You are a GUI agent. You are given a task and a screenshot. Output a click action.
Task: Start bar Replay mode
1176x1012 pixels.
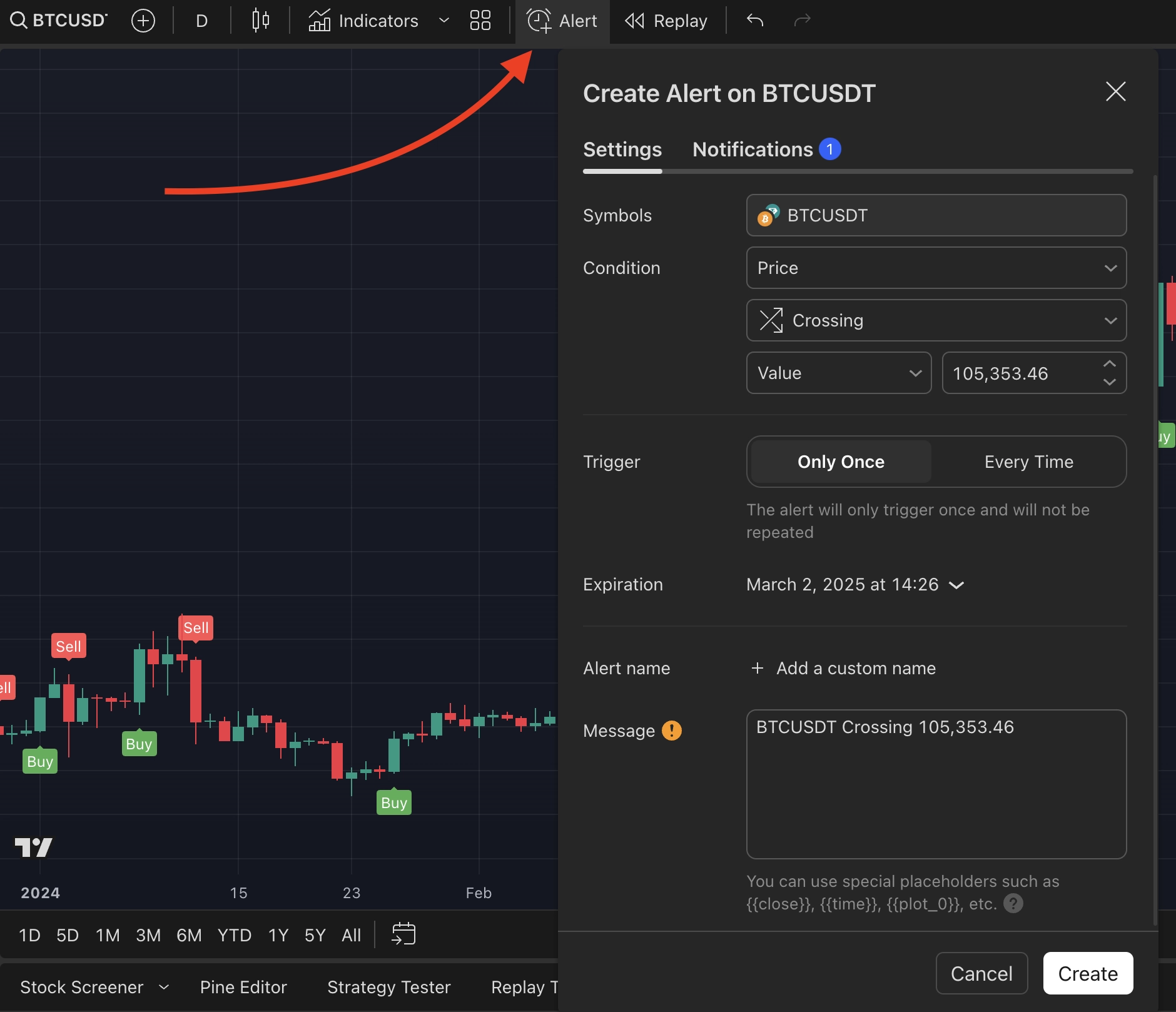coord(666,21)
